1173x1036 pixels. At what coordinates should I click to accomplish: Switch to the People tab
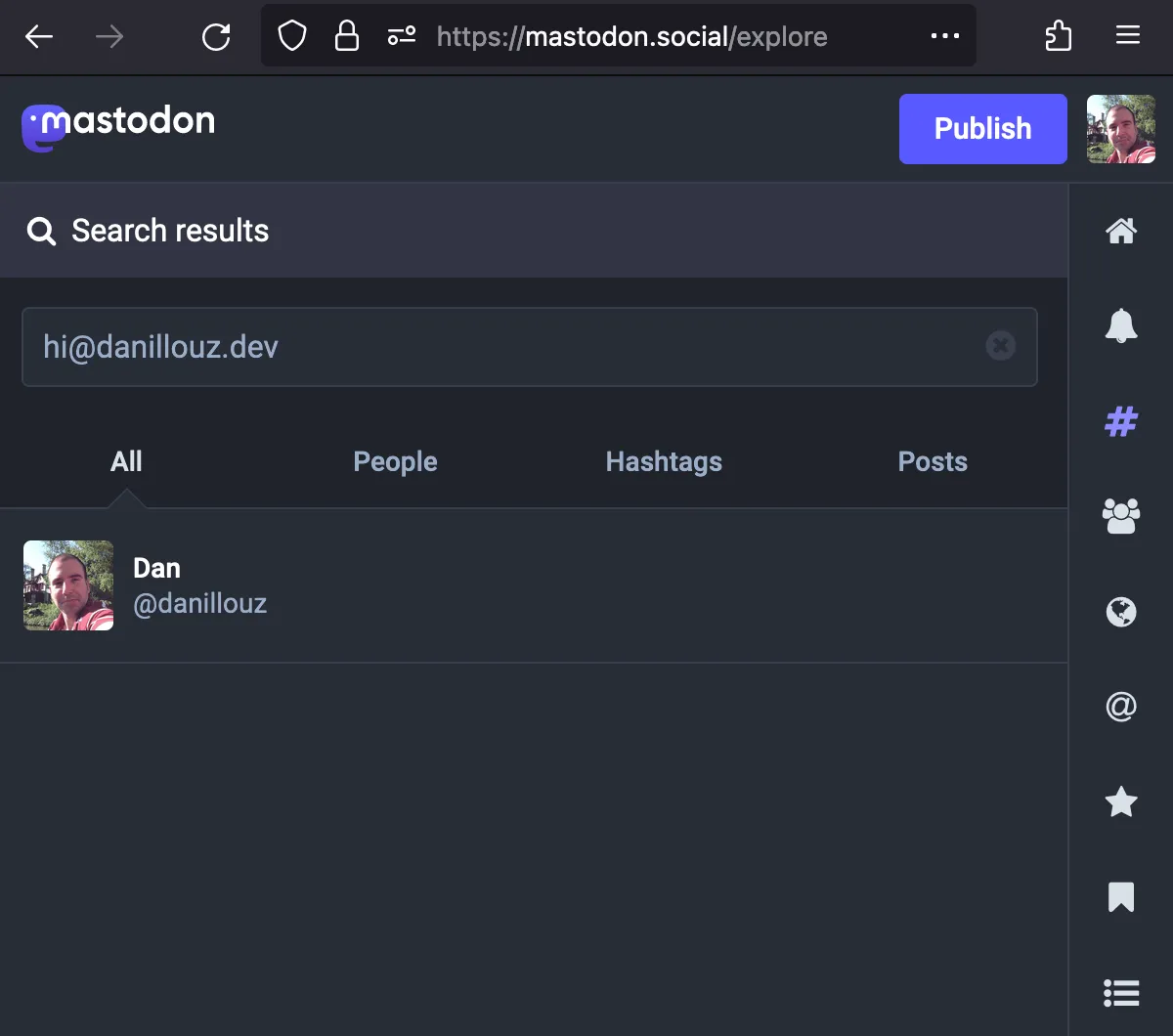(395, 461)
